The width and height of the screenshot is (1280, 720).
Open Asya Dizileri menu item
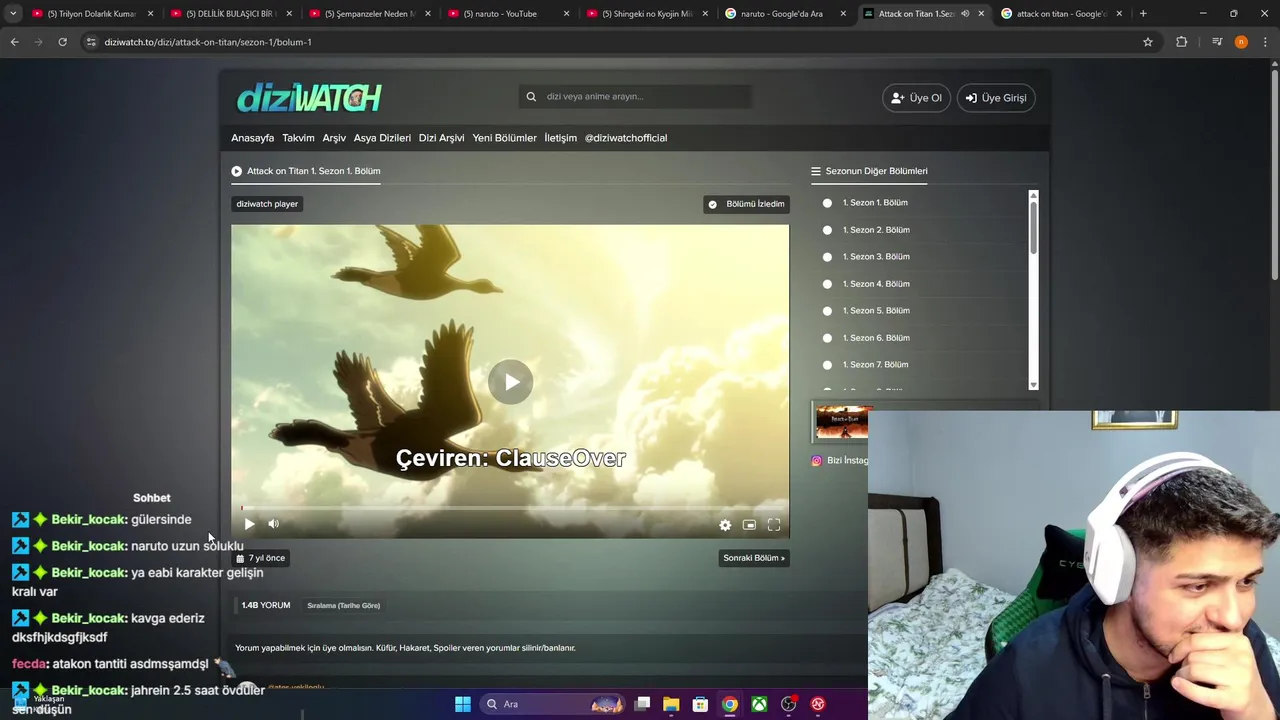382,138
